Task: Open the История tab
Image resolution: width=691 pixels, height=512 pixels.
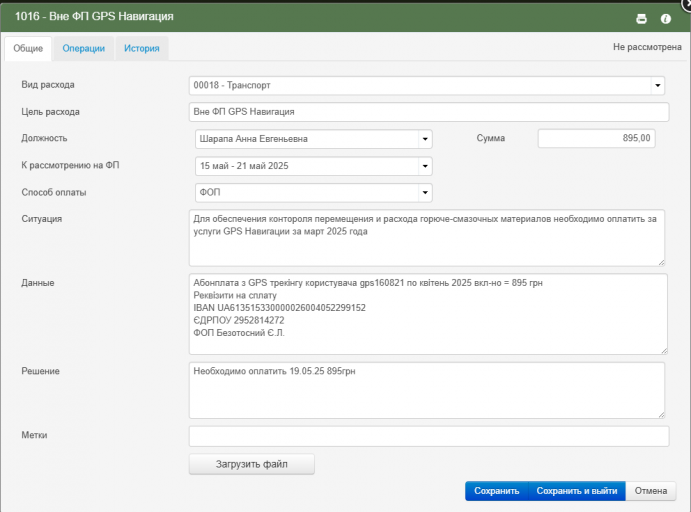Action: [142, 48]
